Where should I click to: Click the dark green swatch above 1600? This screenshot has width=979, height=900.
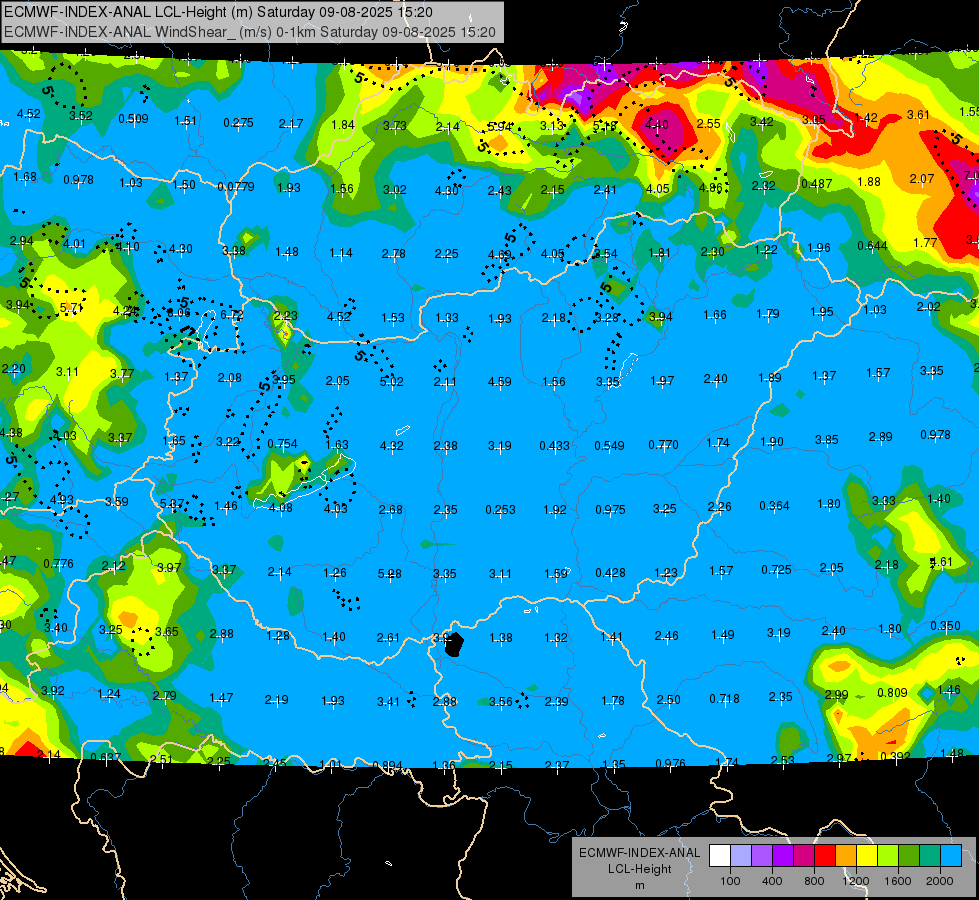909,856
